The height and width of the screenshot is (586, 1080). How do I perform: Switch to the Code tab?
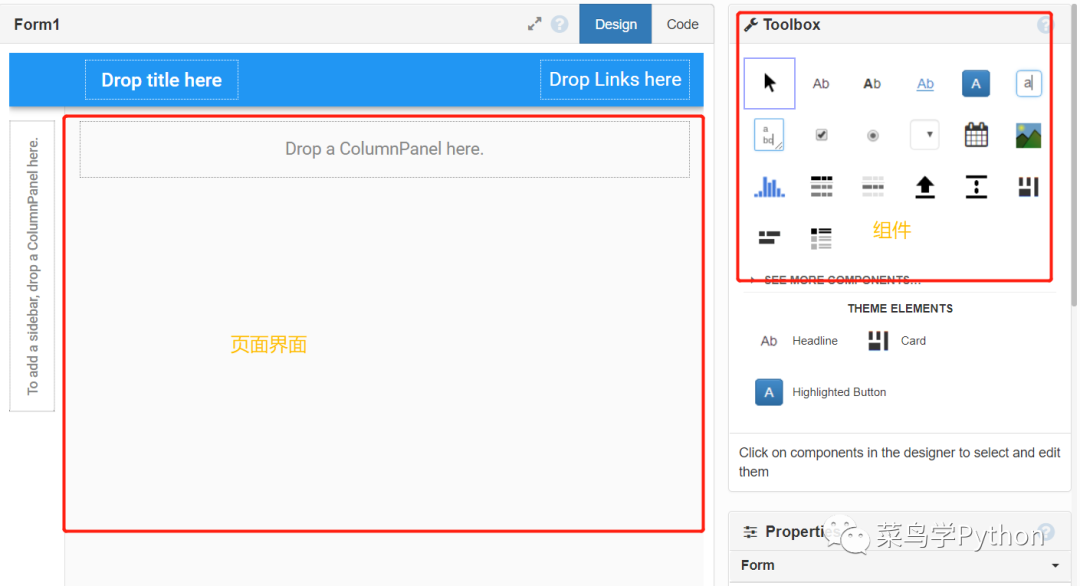point(683,24)
